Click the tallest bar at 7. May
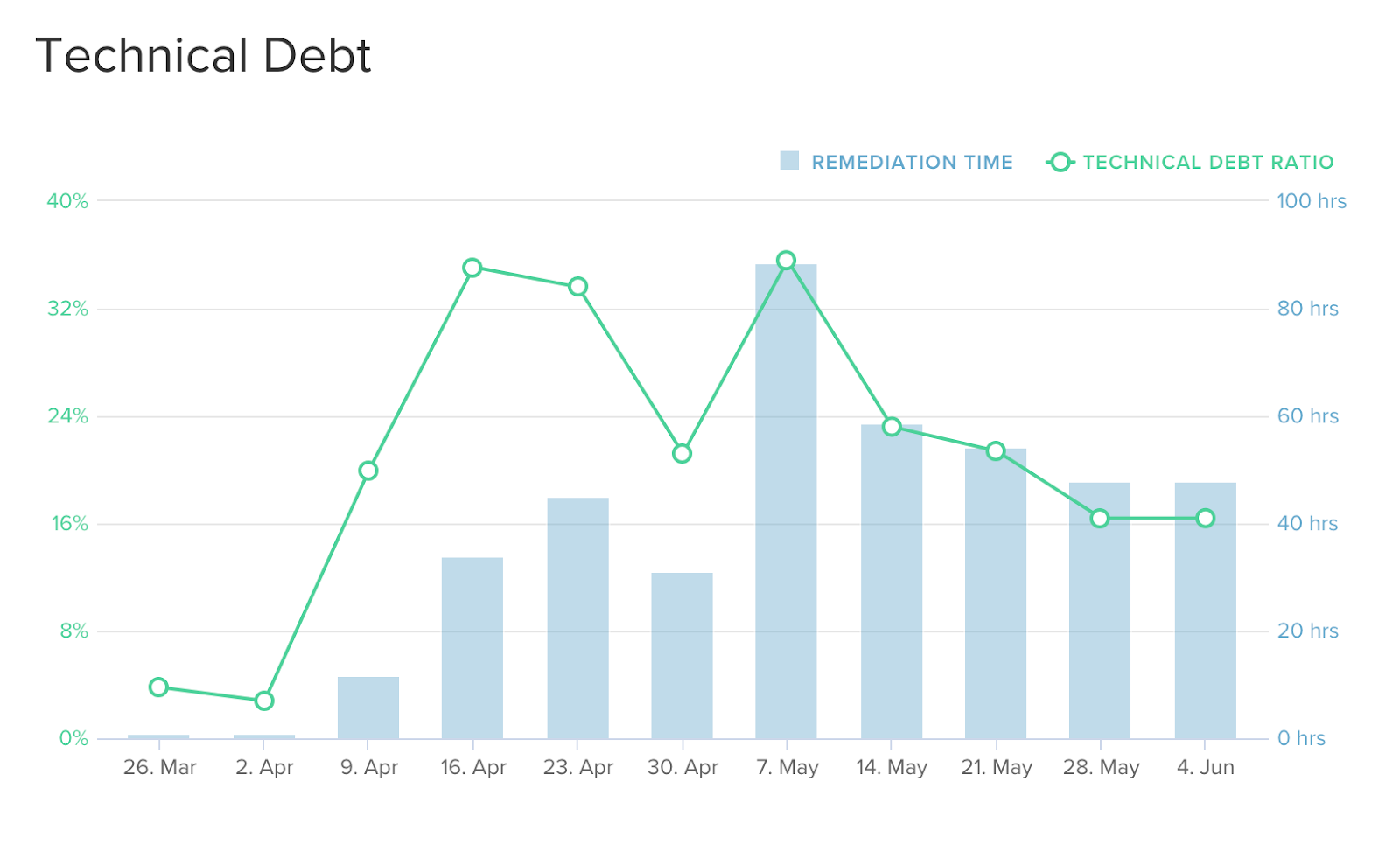Image resolution: width=1400 pixels, height=844 pixels. pyautogui.click(x=786, y=501)
